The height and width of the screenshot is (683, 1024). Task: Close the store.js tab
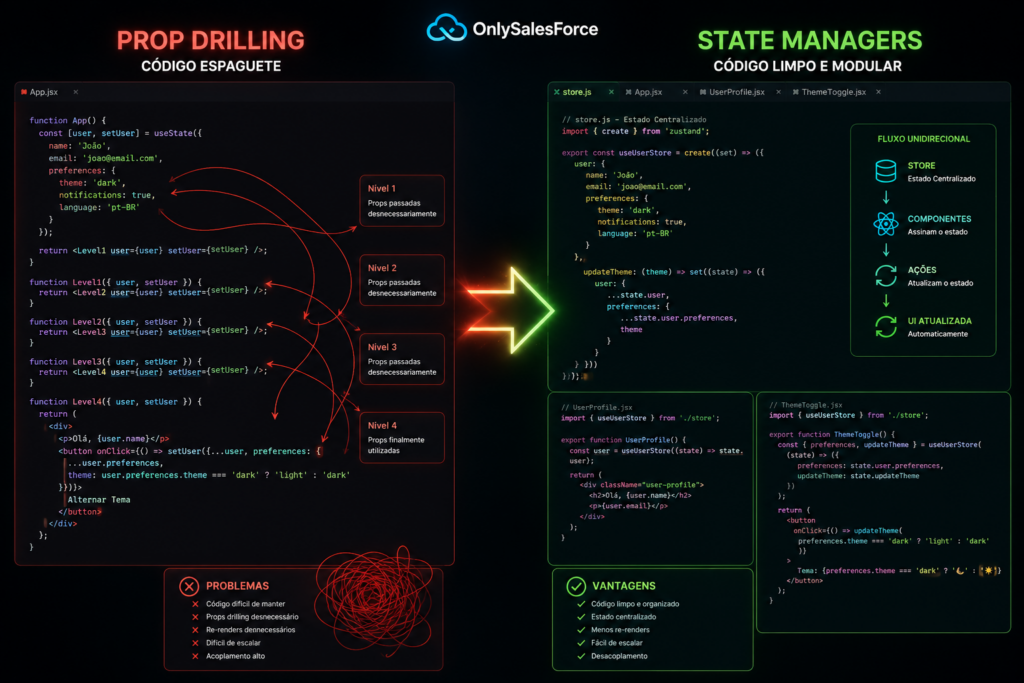(611, 92)
